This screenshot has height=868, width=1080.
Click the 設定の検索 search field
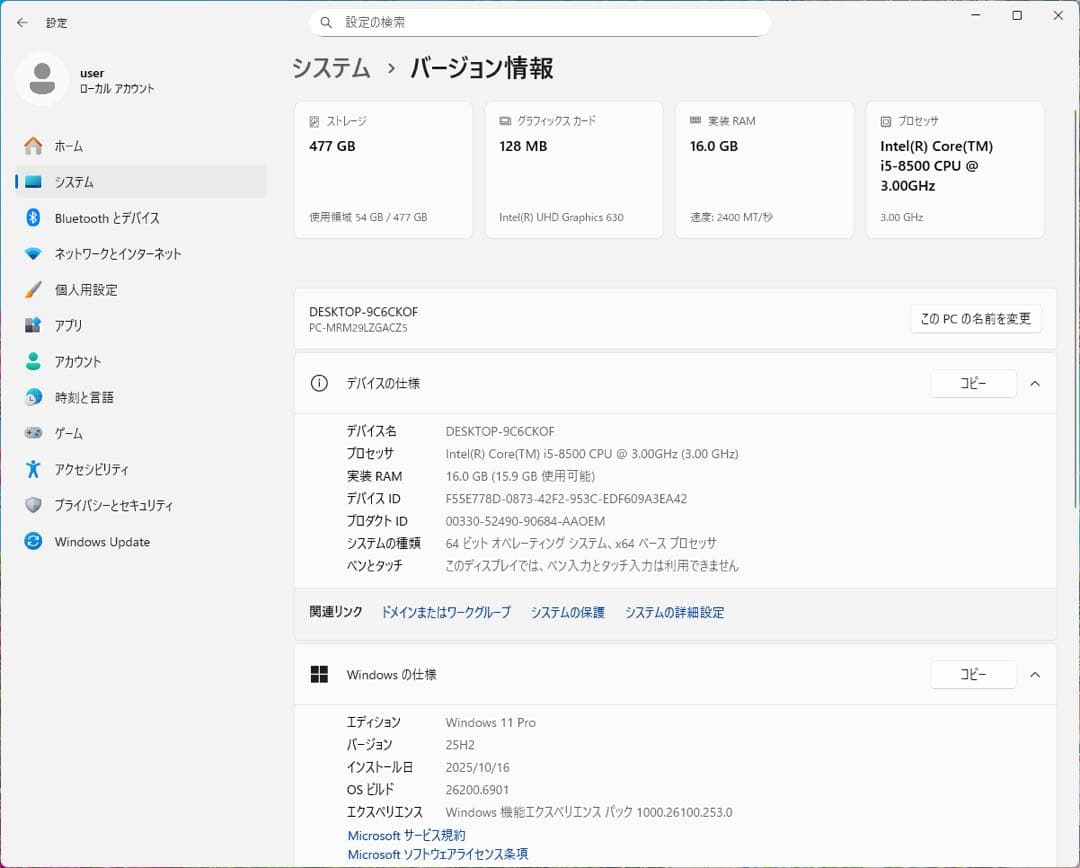540,21
